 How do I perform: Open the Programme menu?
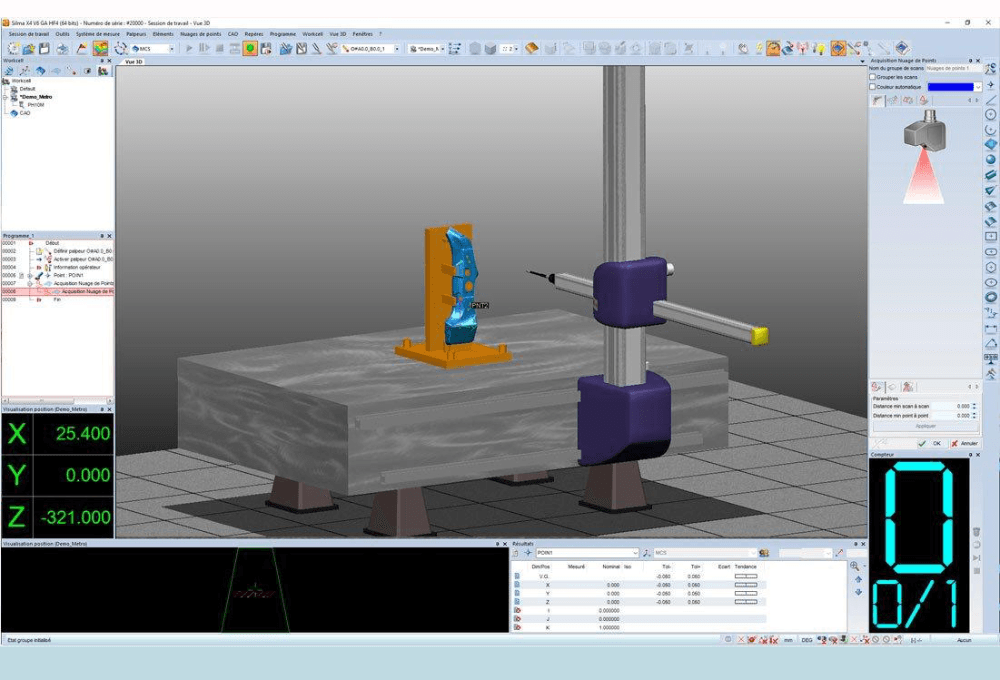click(x=283, y=34)
